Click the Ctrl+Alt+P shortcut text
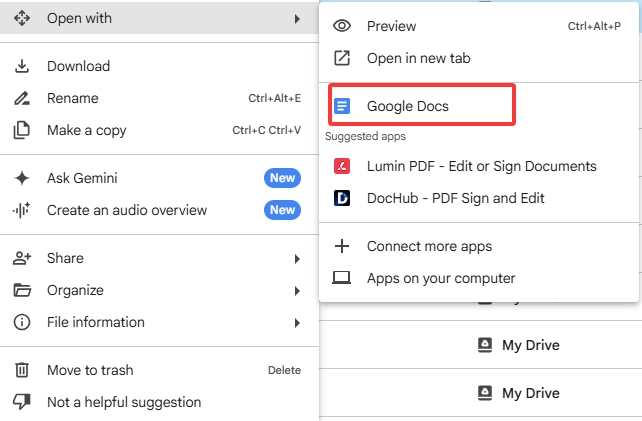 (594, 26)
